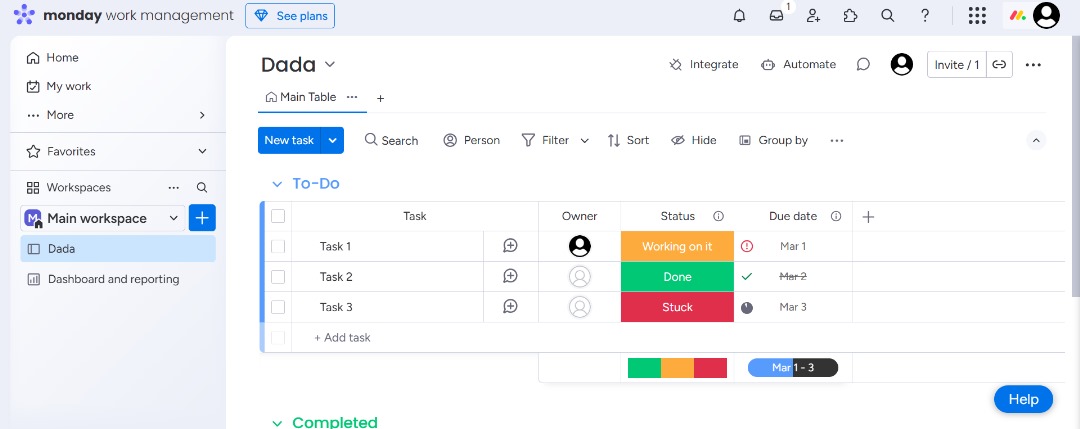Click Due date column info icon
The width and height of the screenshot is (1080, 429).
pos(836,216)
